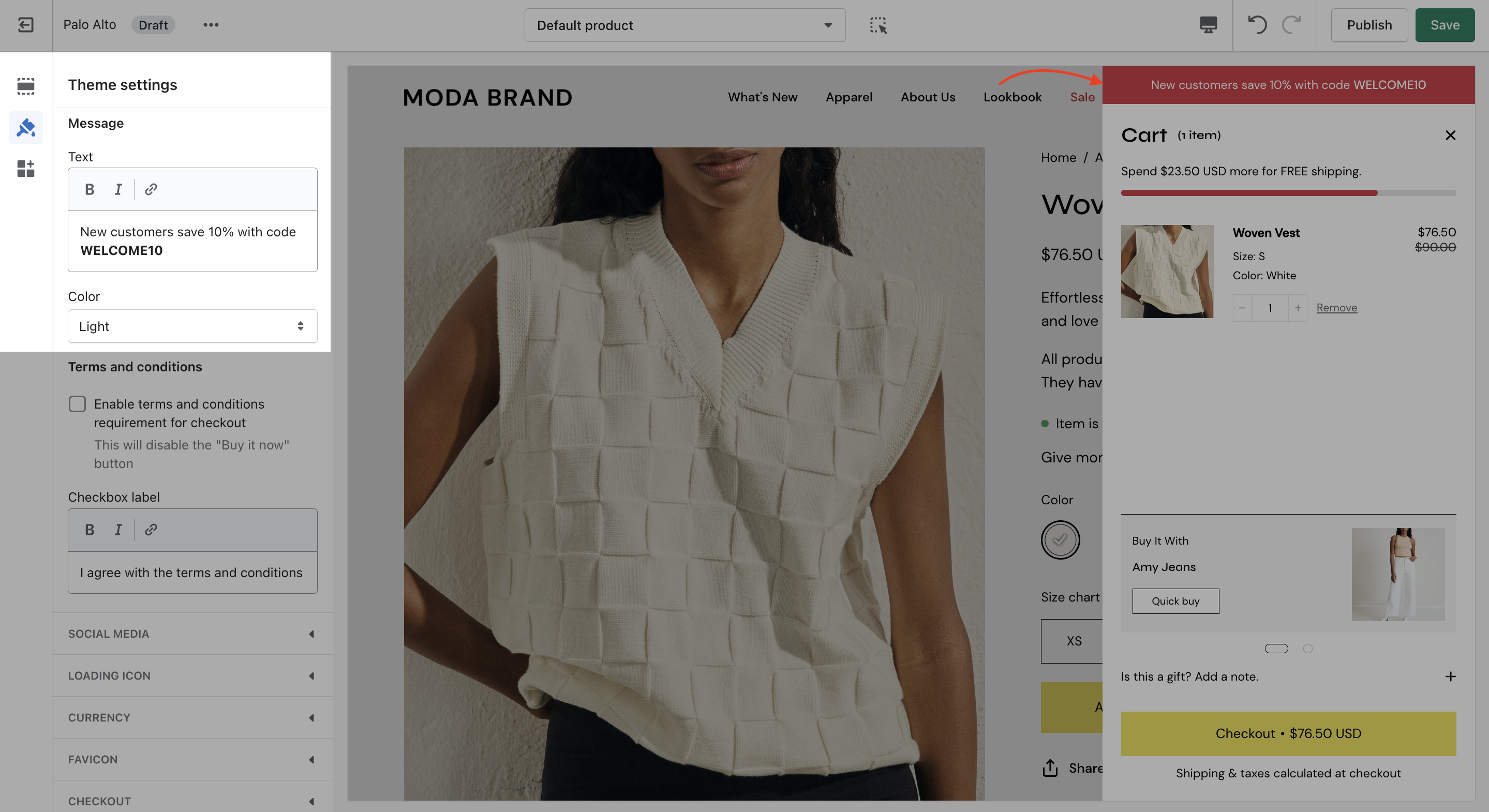Increase Woven Vest quantity with plus

point(1298,308)
